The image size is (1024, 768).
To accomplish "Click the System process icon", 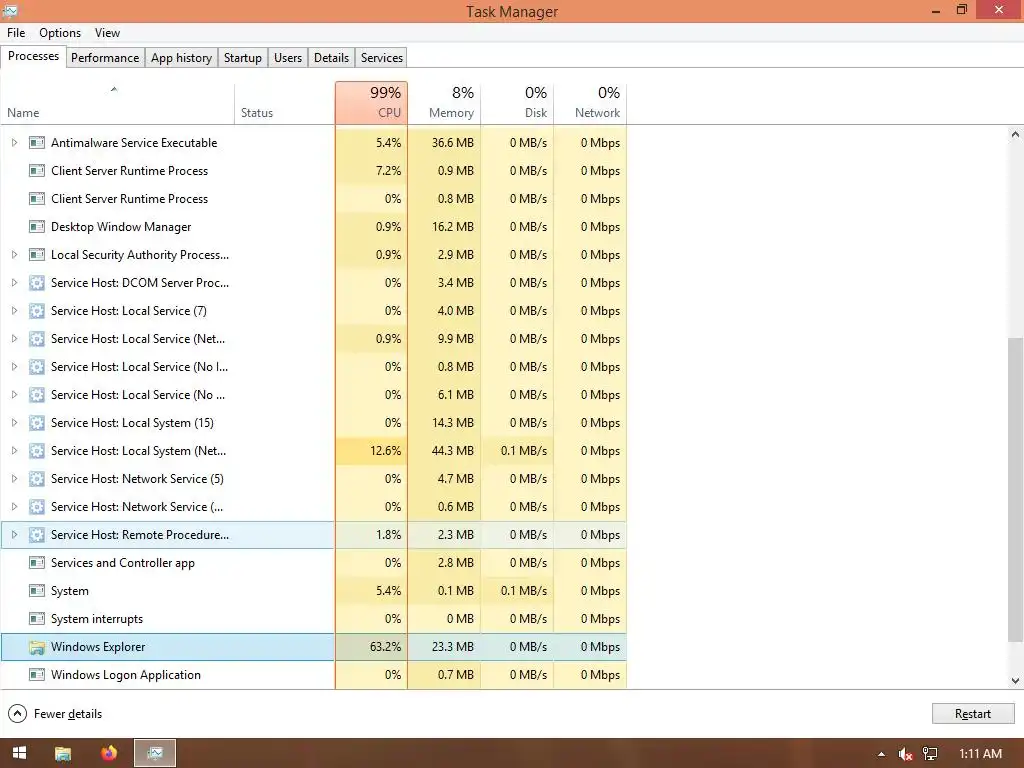I will (x=37, y=591).
